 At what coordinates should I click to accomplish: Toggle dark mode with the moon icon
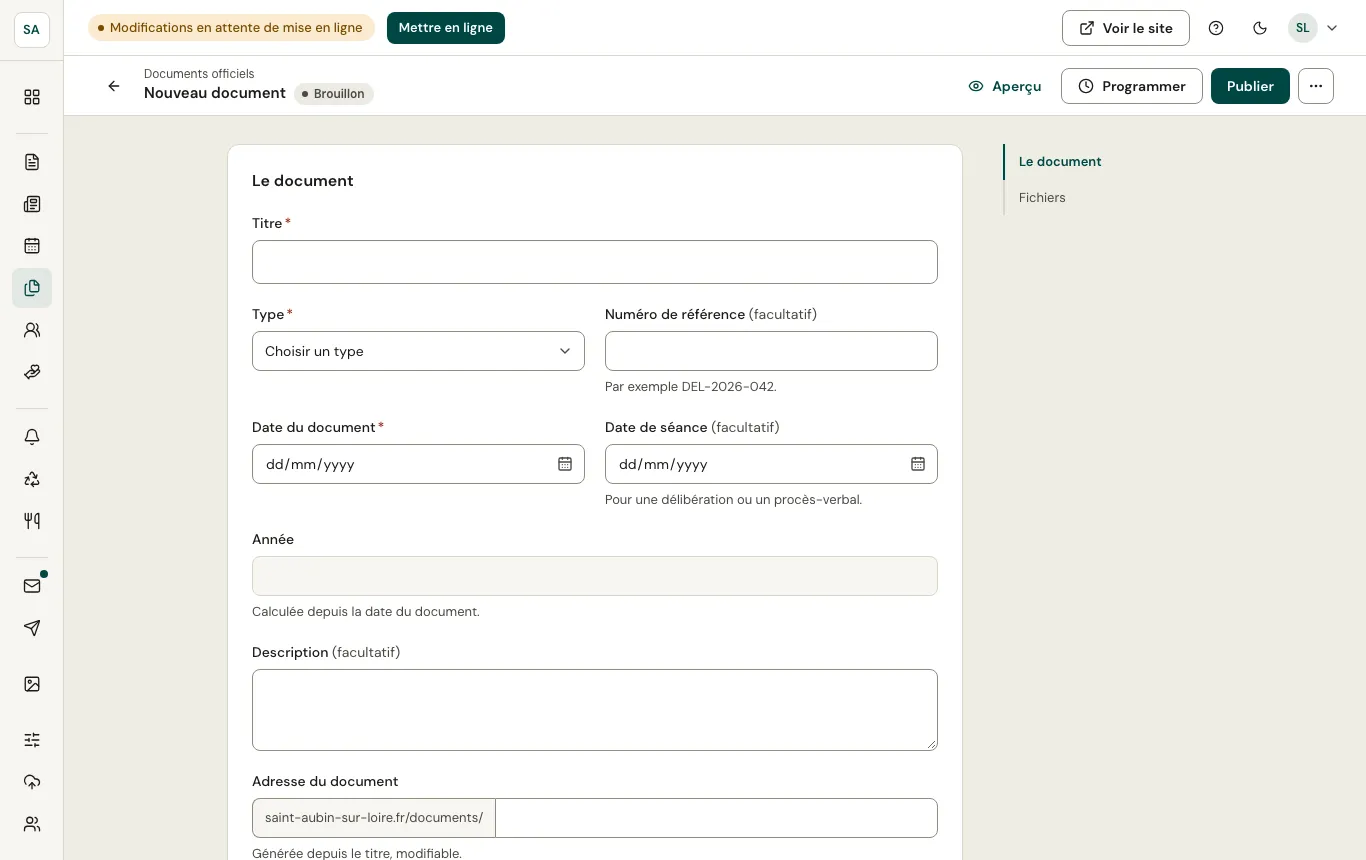[x=1260, y=28]
